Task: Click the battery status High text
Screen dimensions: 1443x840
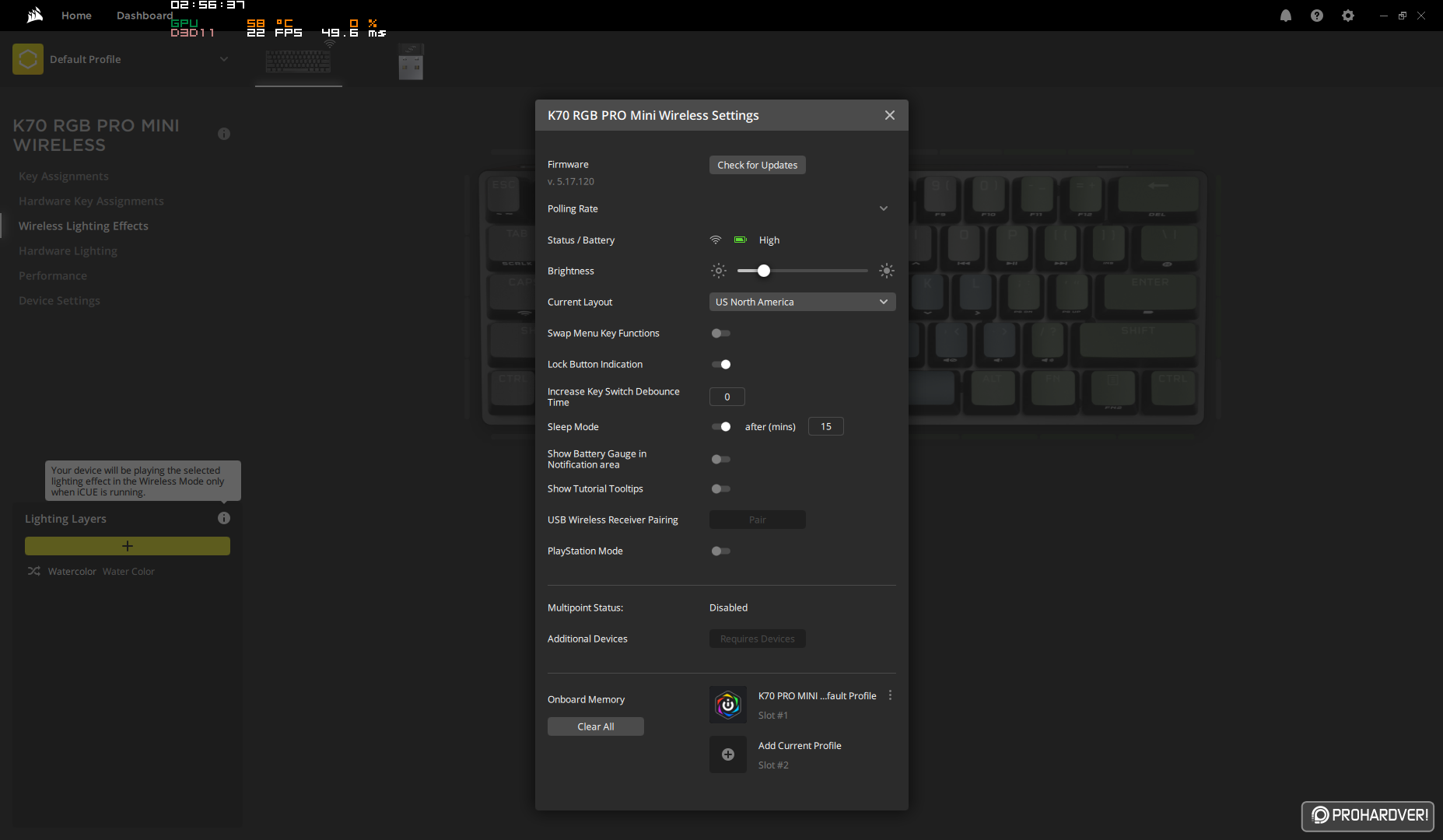Action: [769, 240]
